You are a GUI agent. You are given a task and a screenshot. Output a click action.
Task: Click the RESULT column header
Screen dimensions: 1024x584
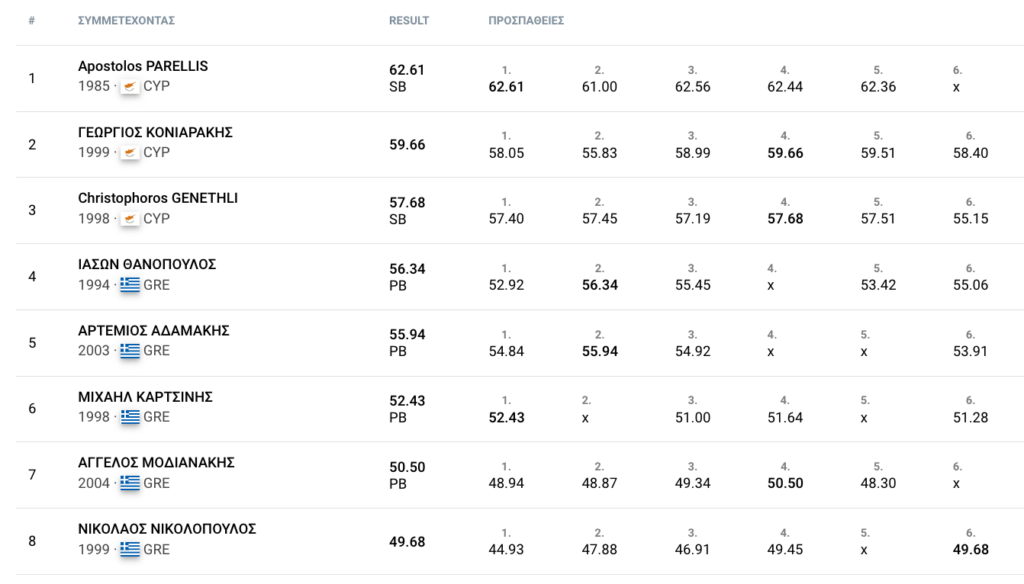tap(409, 21)
